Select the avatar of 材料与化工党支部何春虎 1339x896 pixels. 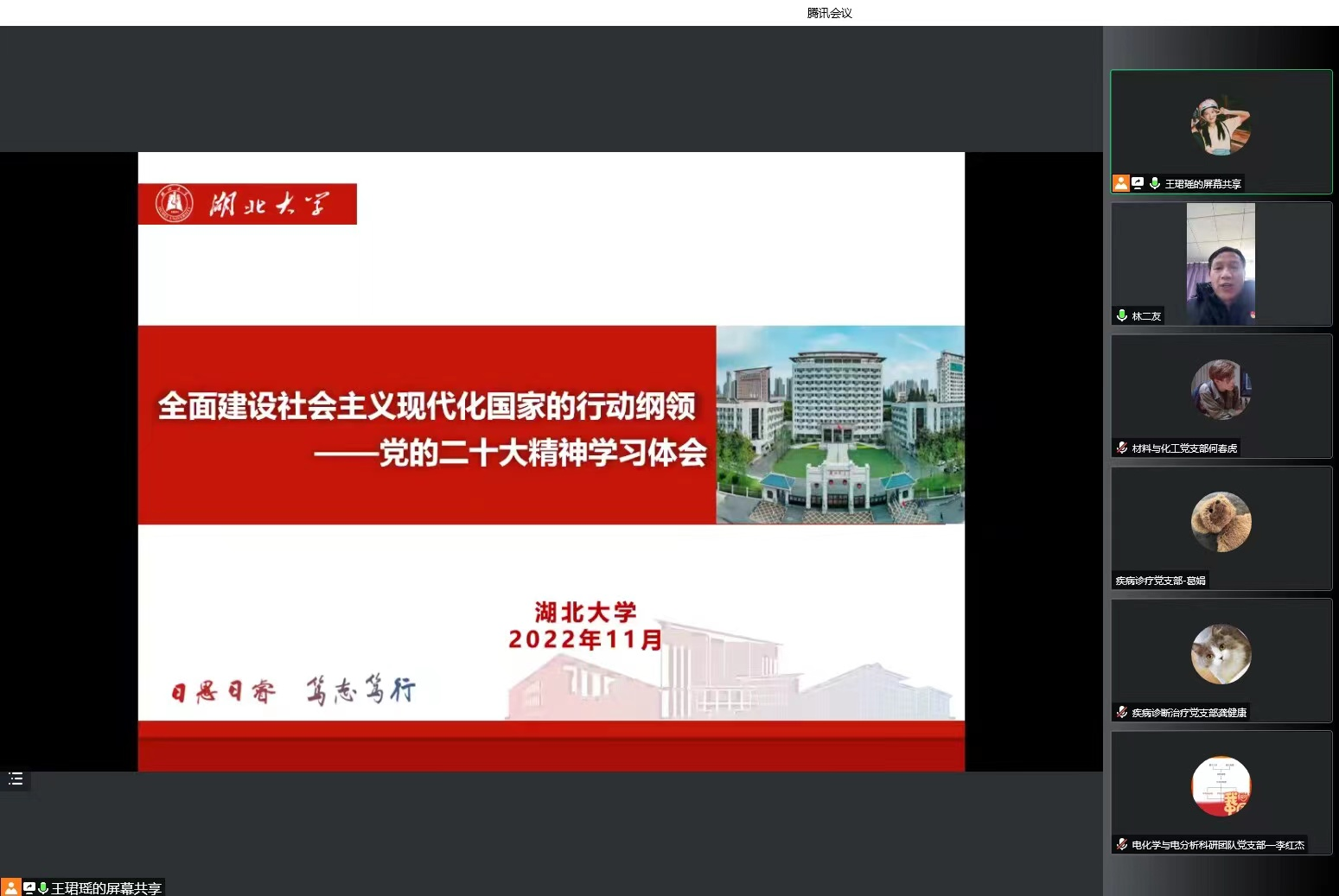[1221, 390]
